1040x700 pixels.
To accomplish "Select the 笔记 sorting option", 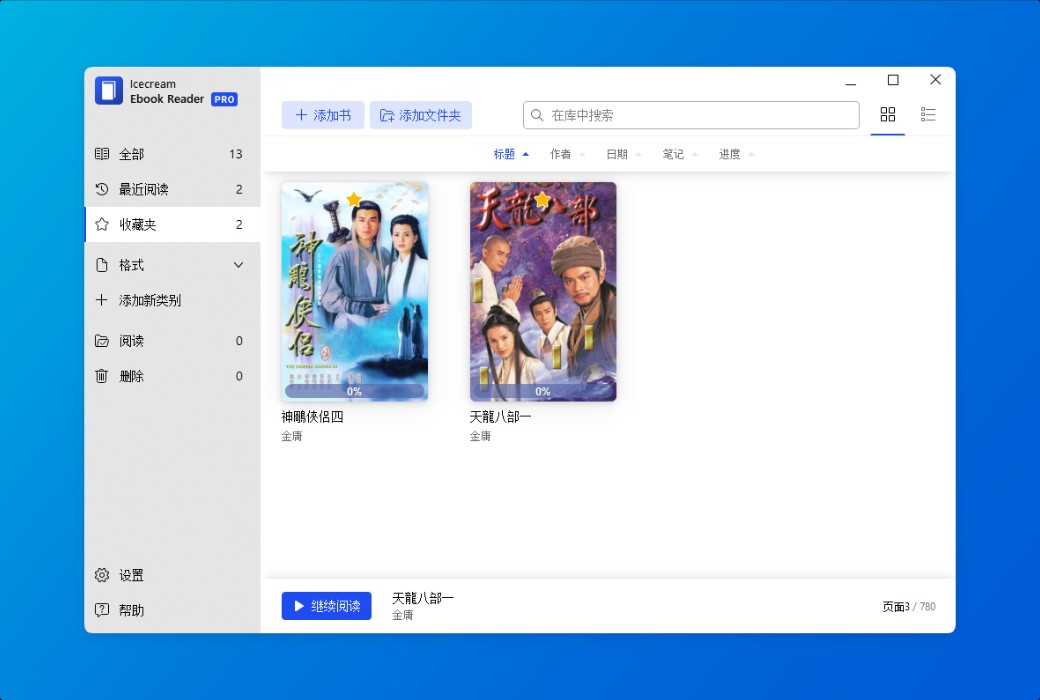I will pyautogui.click(x=674, y=153).
